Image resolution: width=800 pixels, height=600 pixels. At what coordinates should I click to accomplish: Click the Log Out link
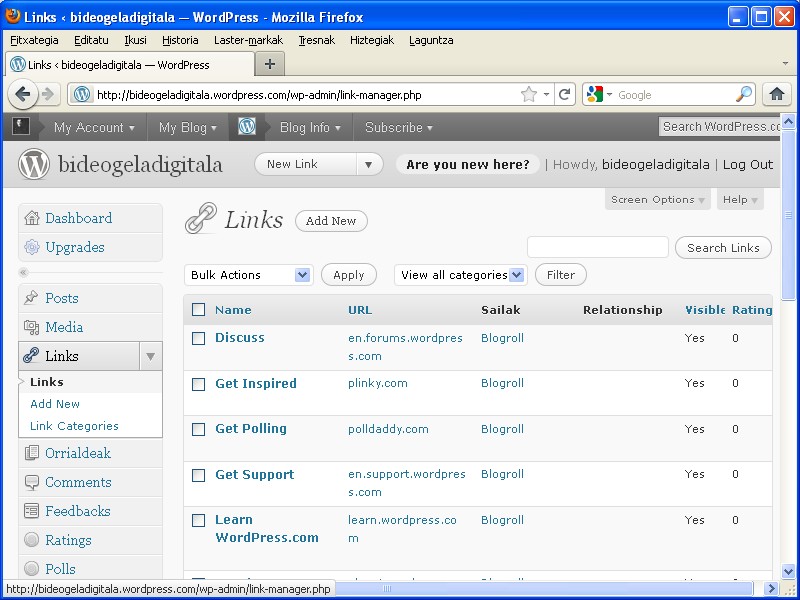click(747, 164)
